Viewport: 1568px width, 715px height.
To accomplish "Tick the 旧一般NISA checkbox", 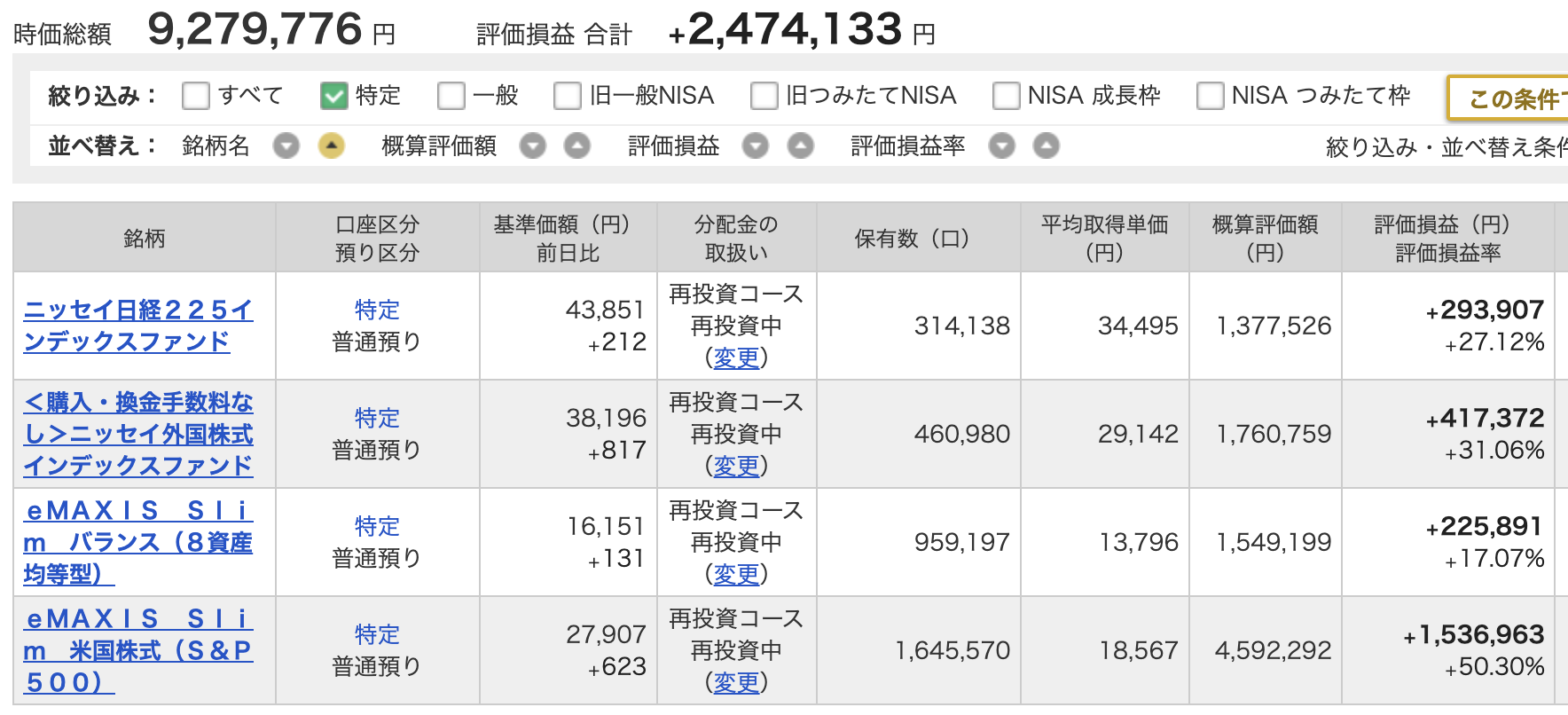I will [x=567, y=95].
